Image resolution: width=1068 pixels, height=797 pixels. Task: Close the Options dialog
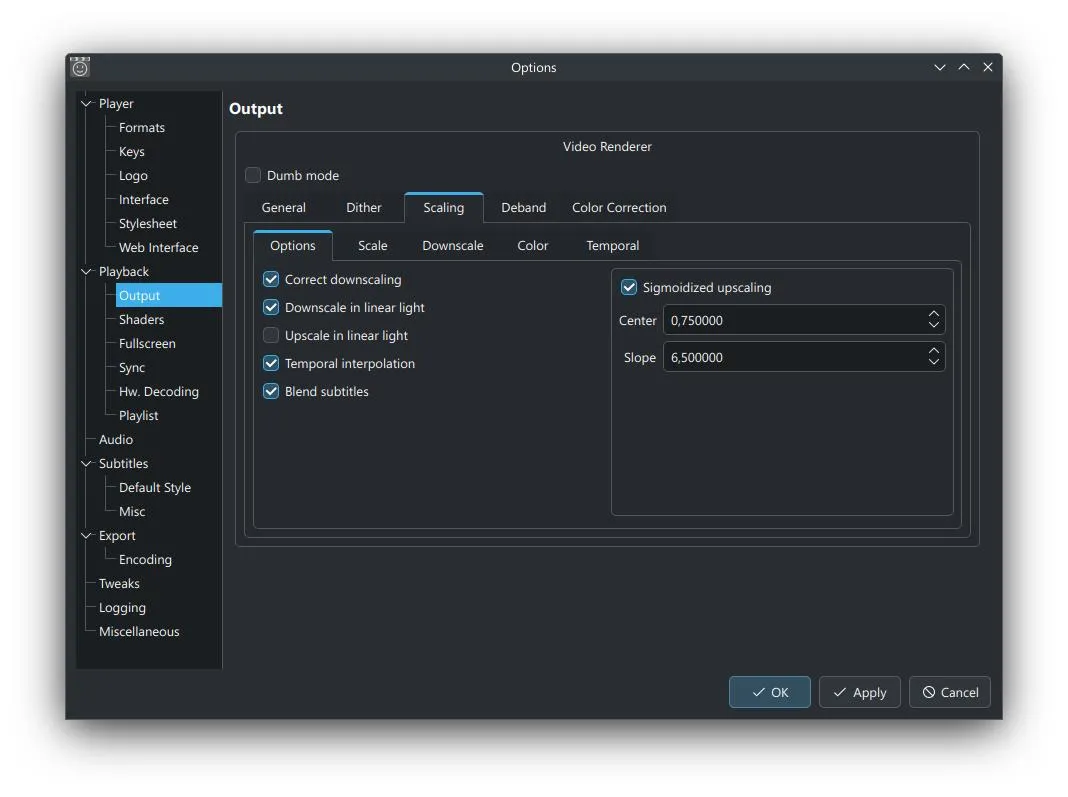(988, 67)
